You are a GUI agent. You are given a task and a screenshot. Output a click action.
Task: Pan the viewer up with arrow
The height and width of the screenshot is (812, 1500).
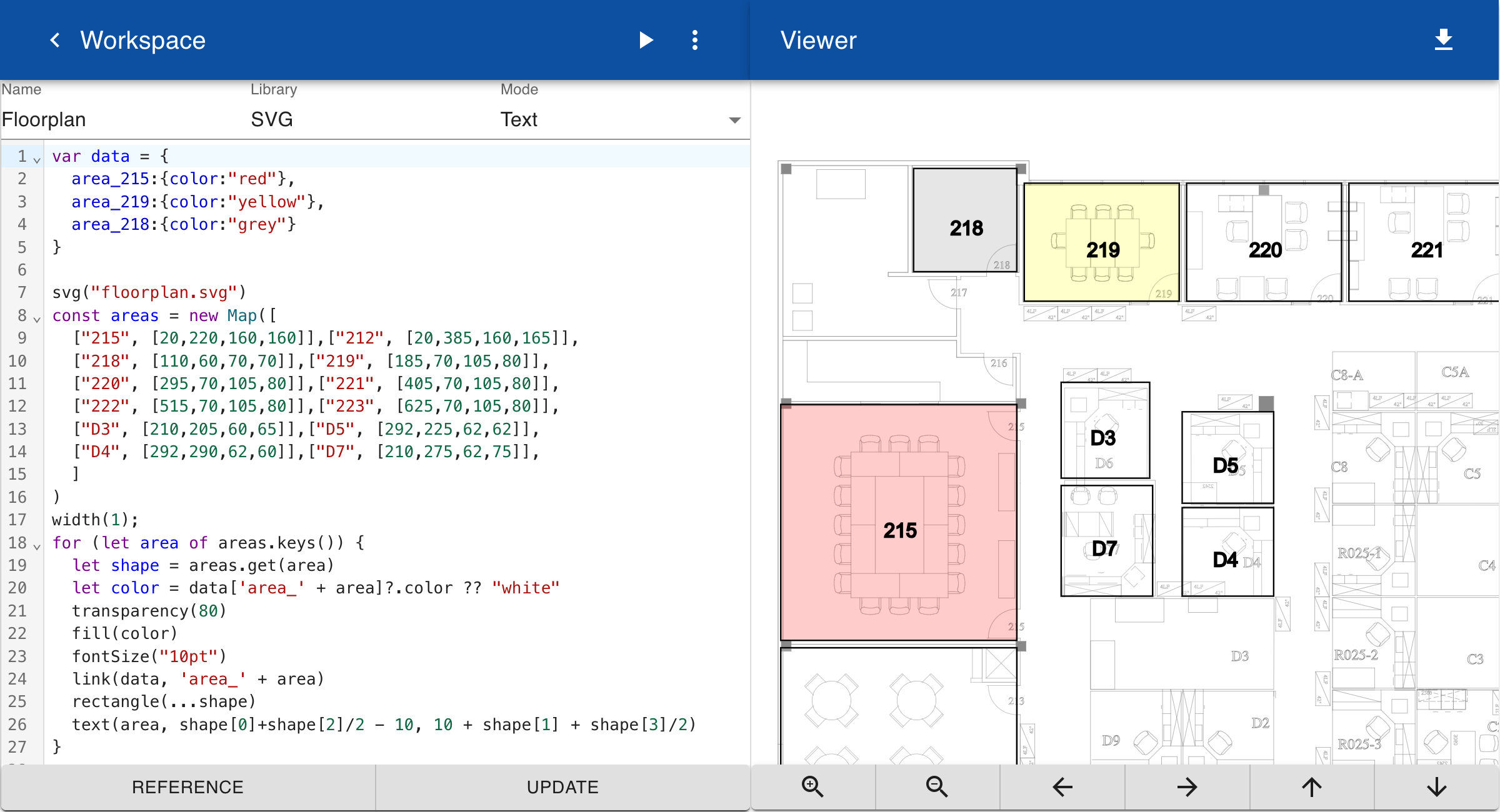point(1312,787)
